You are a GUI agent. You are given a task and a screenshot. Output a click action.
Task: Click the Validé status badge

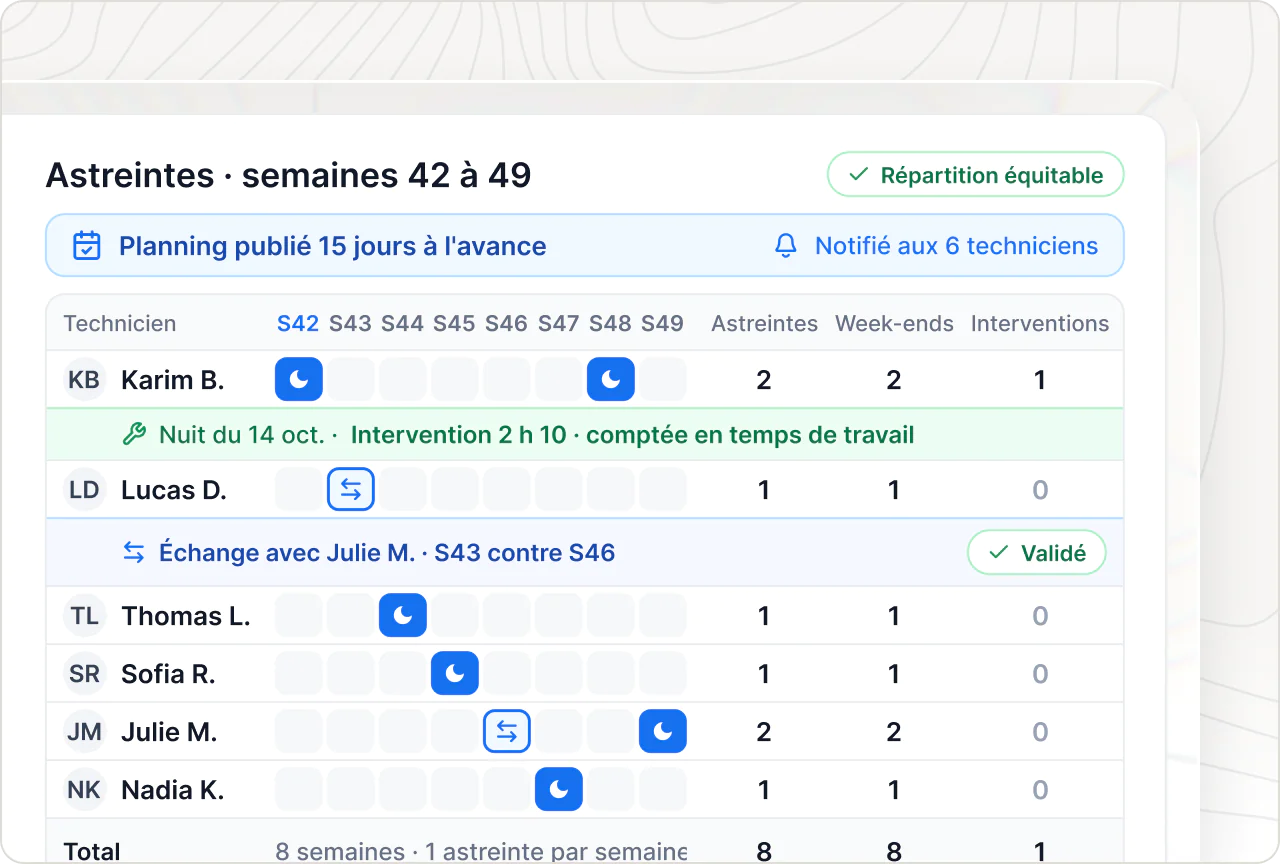pyautogui.click(x=1037, y=553)
